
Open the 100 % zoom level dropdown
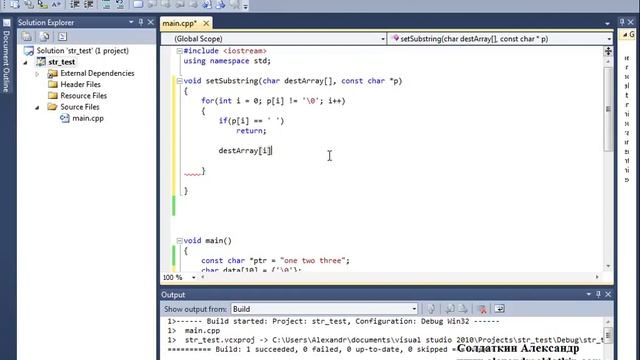193,277
